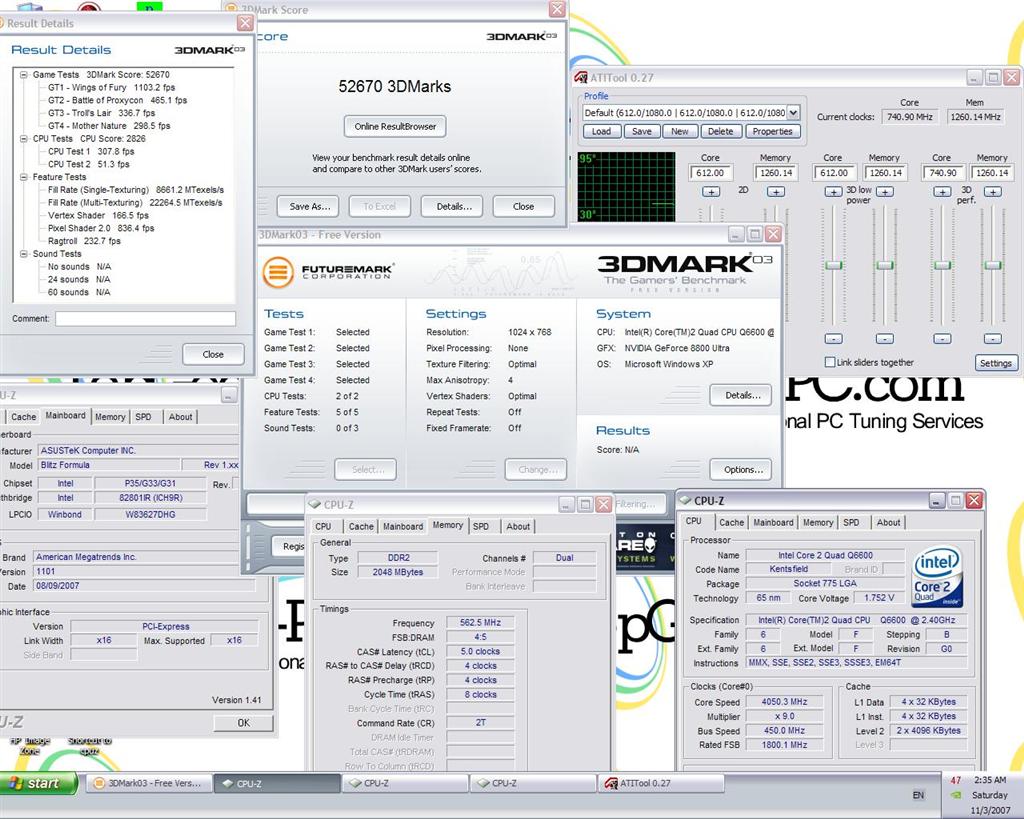Increase 2D Memory clock plus button
1024x819 pixels.
(775, 192)
